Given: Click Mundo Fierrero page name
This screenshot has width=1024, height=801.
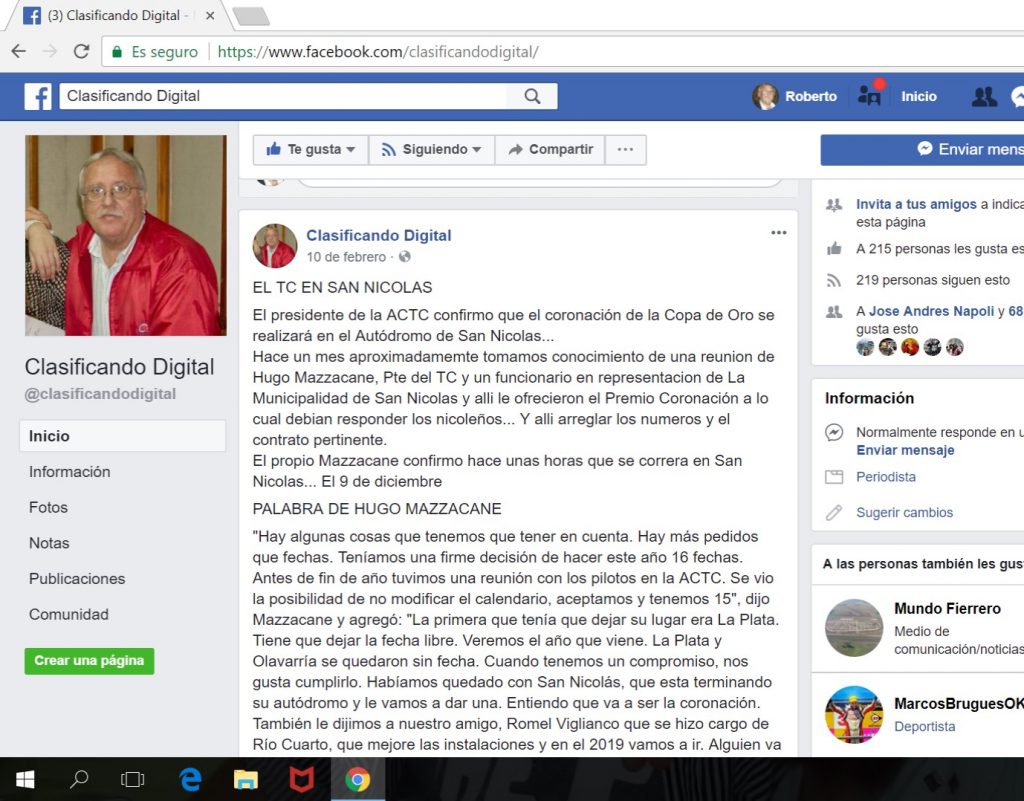Looking at the screenshot, I should coord(948,608).
